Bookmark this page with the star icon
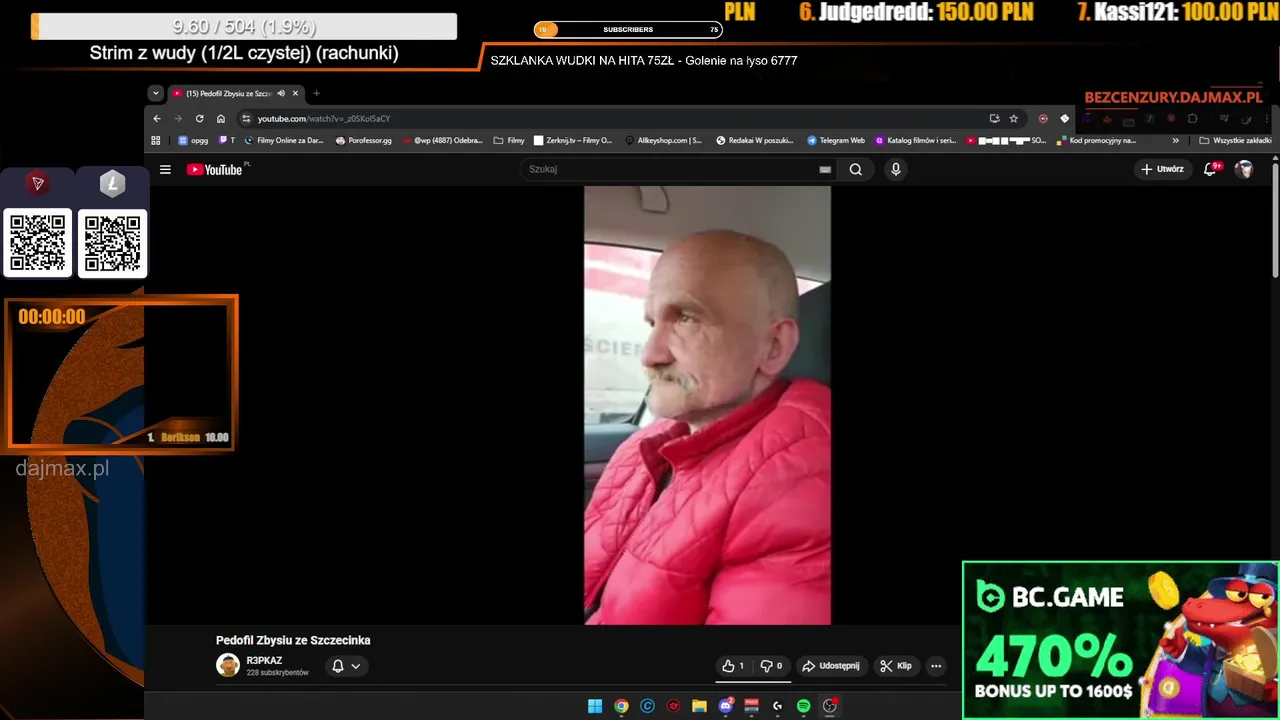Viewport: 1280px width, 720px height. click(1013, 118)
